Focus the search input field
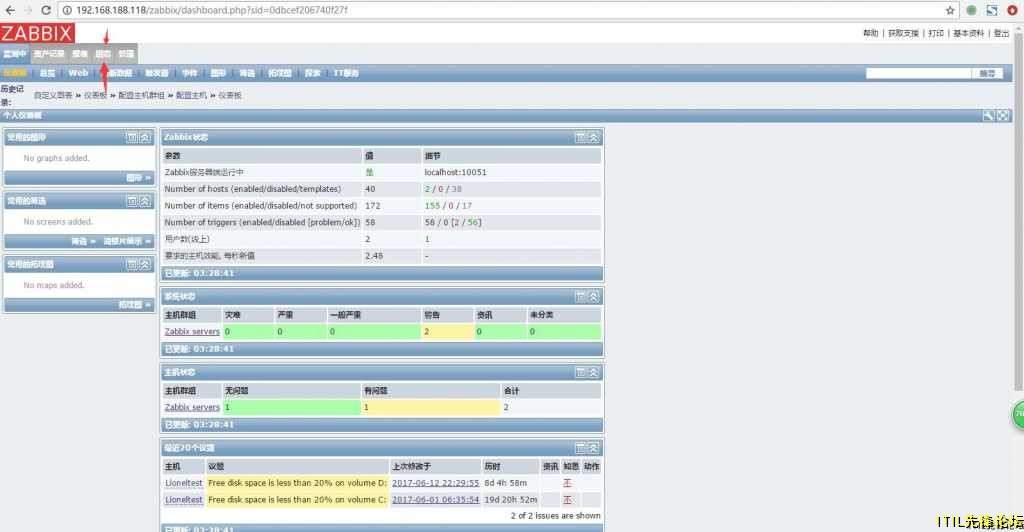This screenshot has height=532, width=1024. (x=918, y=74)
